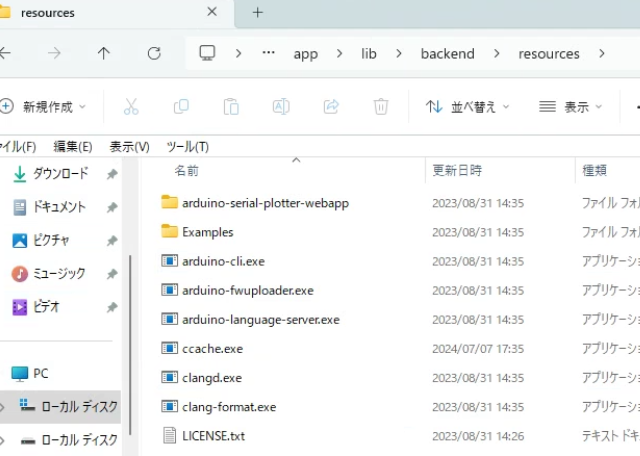Sort by the 更新日時 column header
This screenshot has height=456, width=640.
[x=457, y=171]
